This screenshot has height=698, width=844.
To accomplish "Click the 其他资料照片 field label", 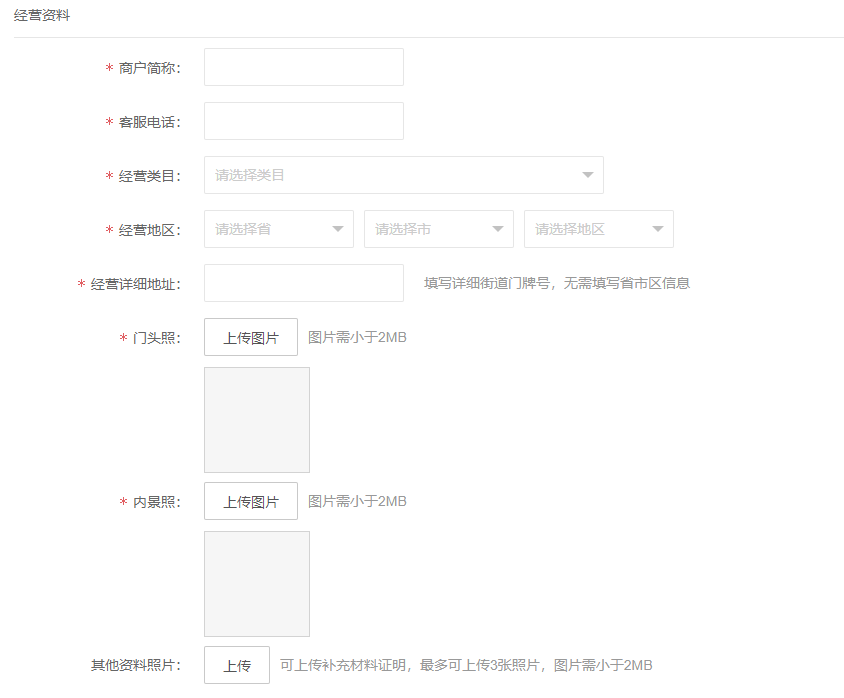I will pos(135,666).
